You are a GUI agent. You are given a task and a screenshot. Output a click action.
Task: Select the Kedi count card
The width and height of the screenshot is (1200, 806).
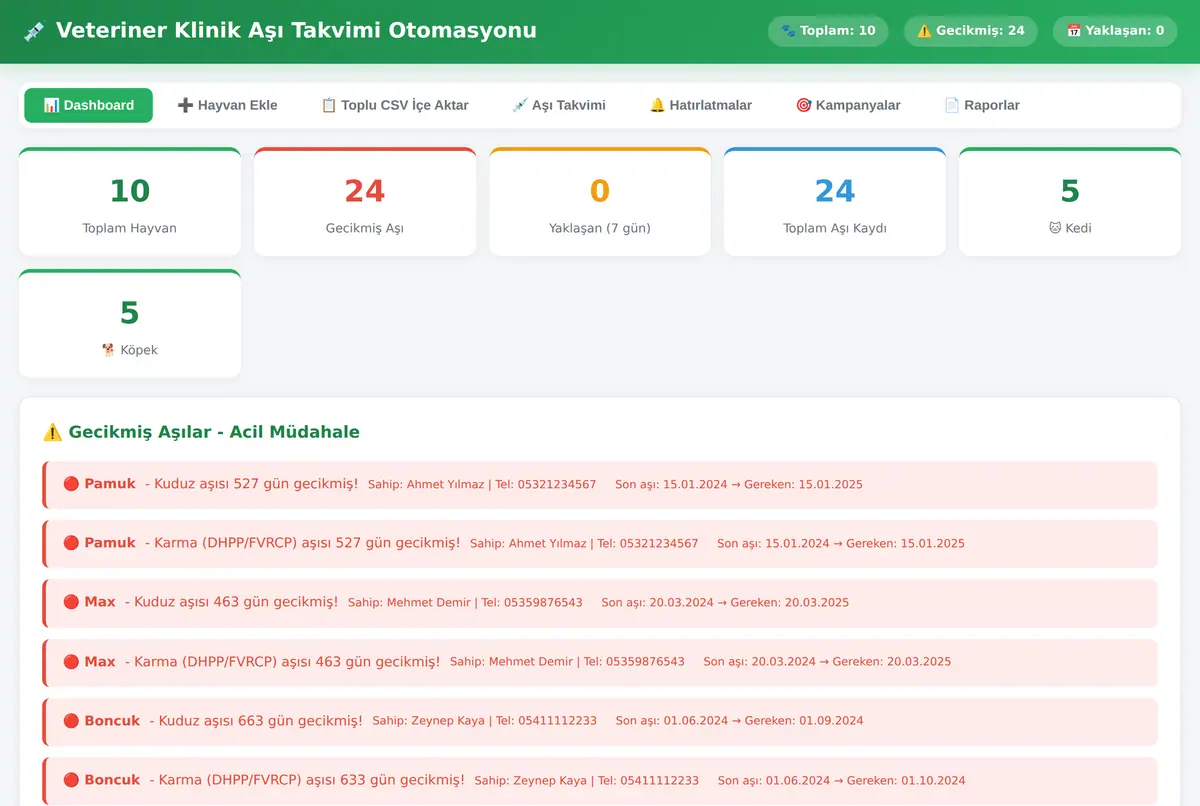pyautogui.click(x=1070, y=202)
